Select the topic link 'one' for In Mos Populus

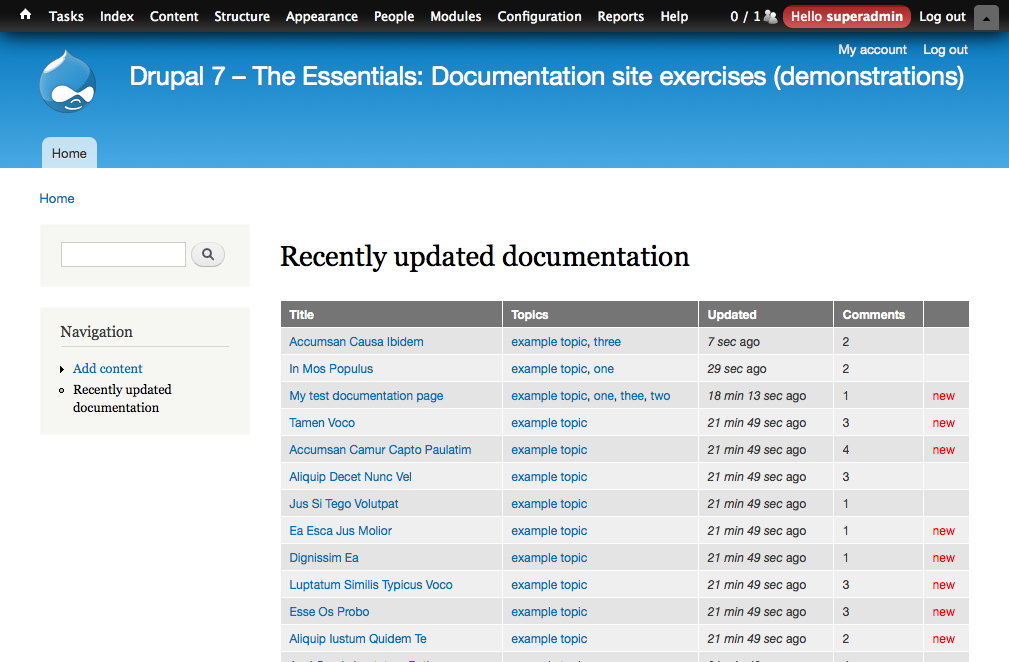coord(606,368)
